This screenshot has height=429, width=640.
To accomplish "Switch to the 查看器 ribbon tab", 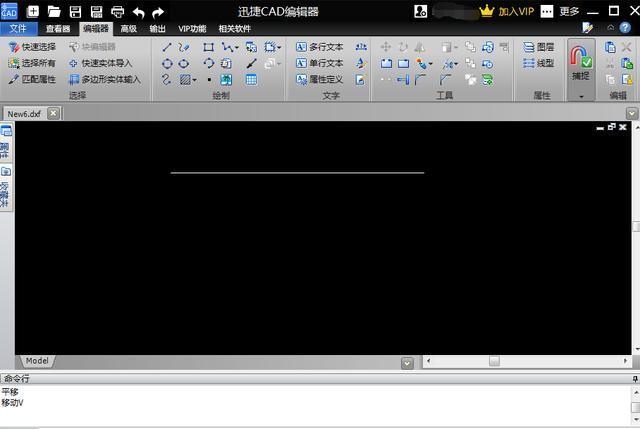I will point(58,29).
